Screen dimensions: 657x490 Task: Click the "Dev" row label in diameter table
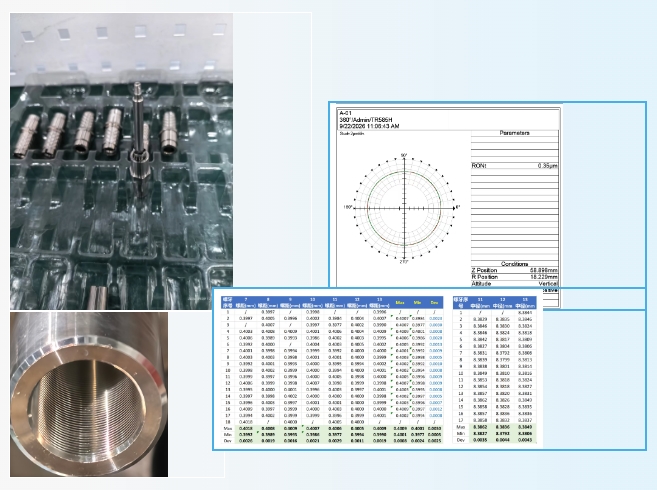pos(460,440)
